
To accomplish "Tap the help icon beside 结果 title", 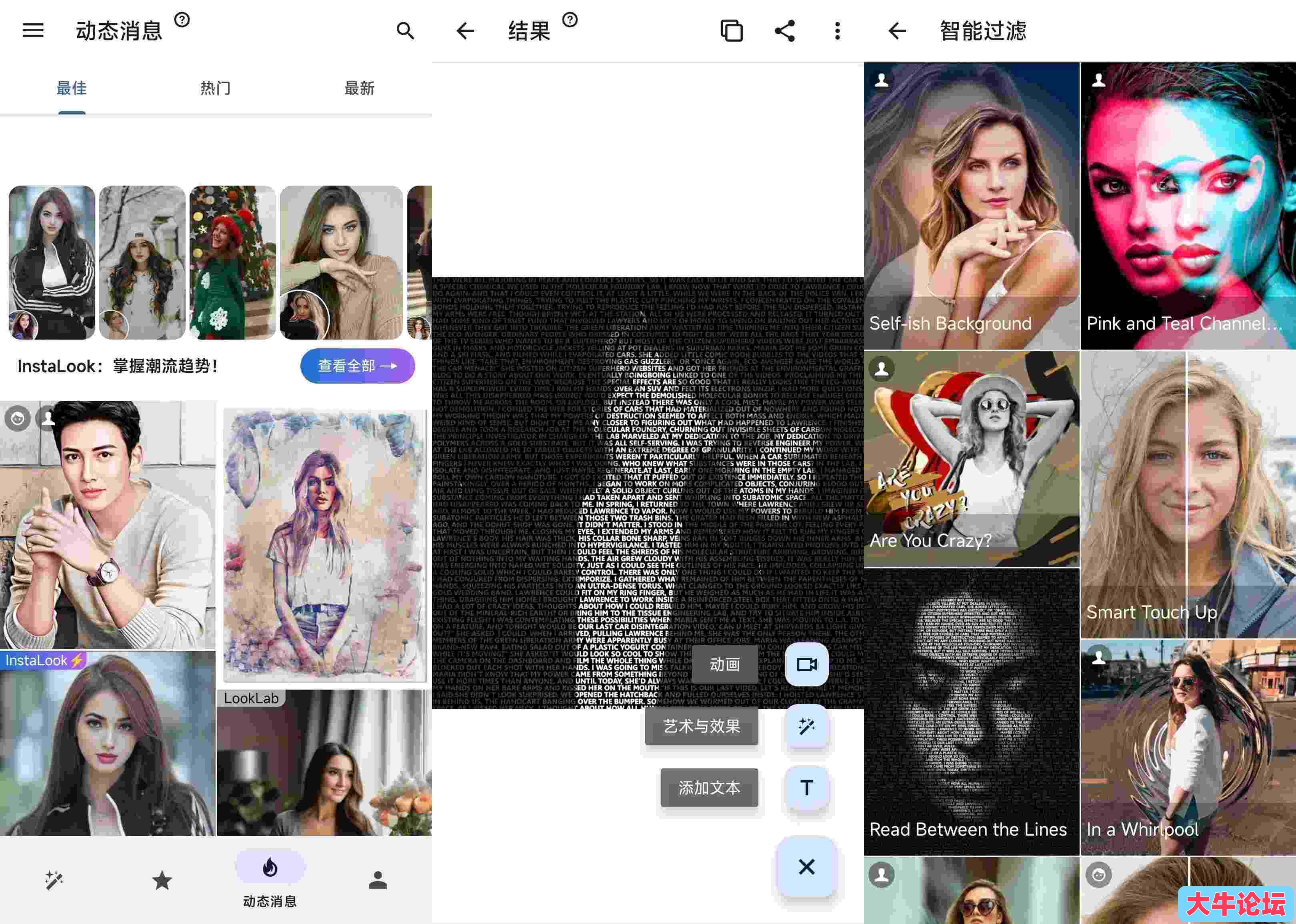I will pyautogui.click(x=570, y=20).
